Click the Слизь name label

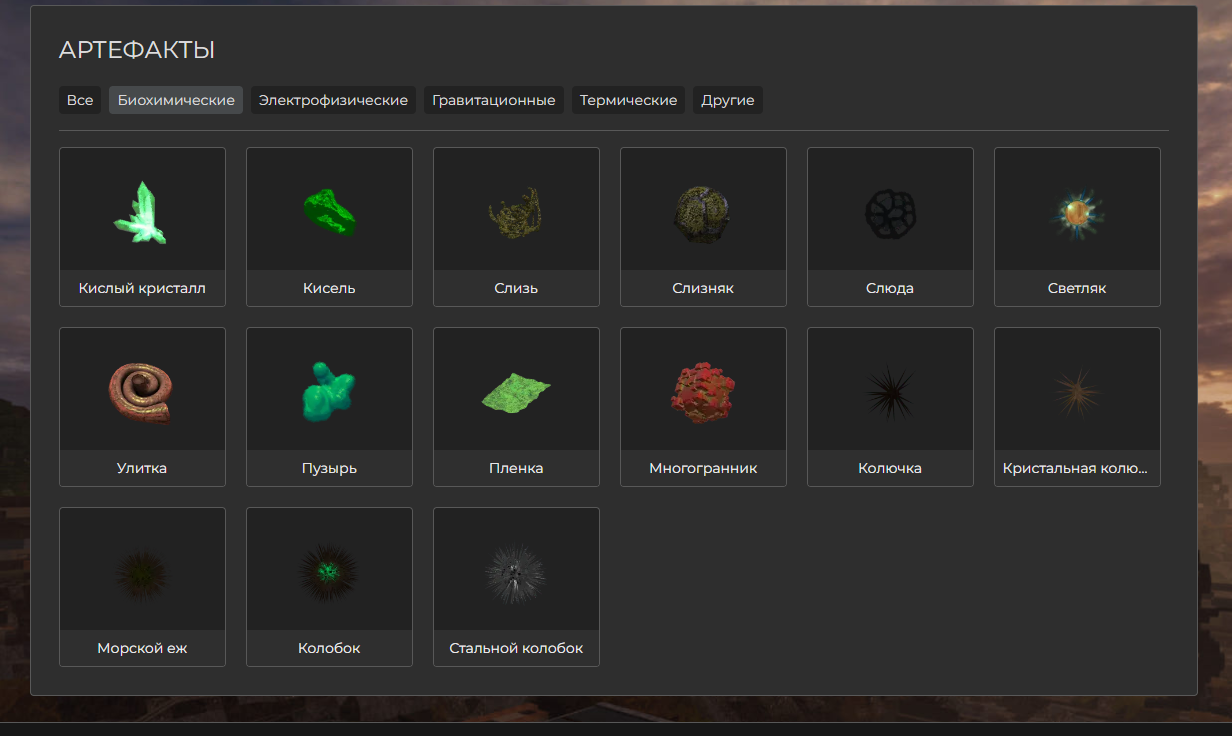pyautogui.click(x=516, y=288)
